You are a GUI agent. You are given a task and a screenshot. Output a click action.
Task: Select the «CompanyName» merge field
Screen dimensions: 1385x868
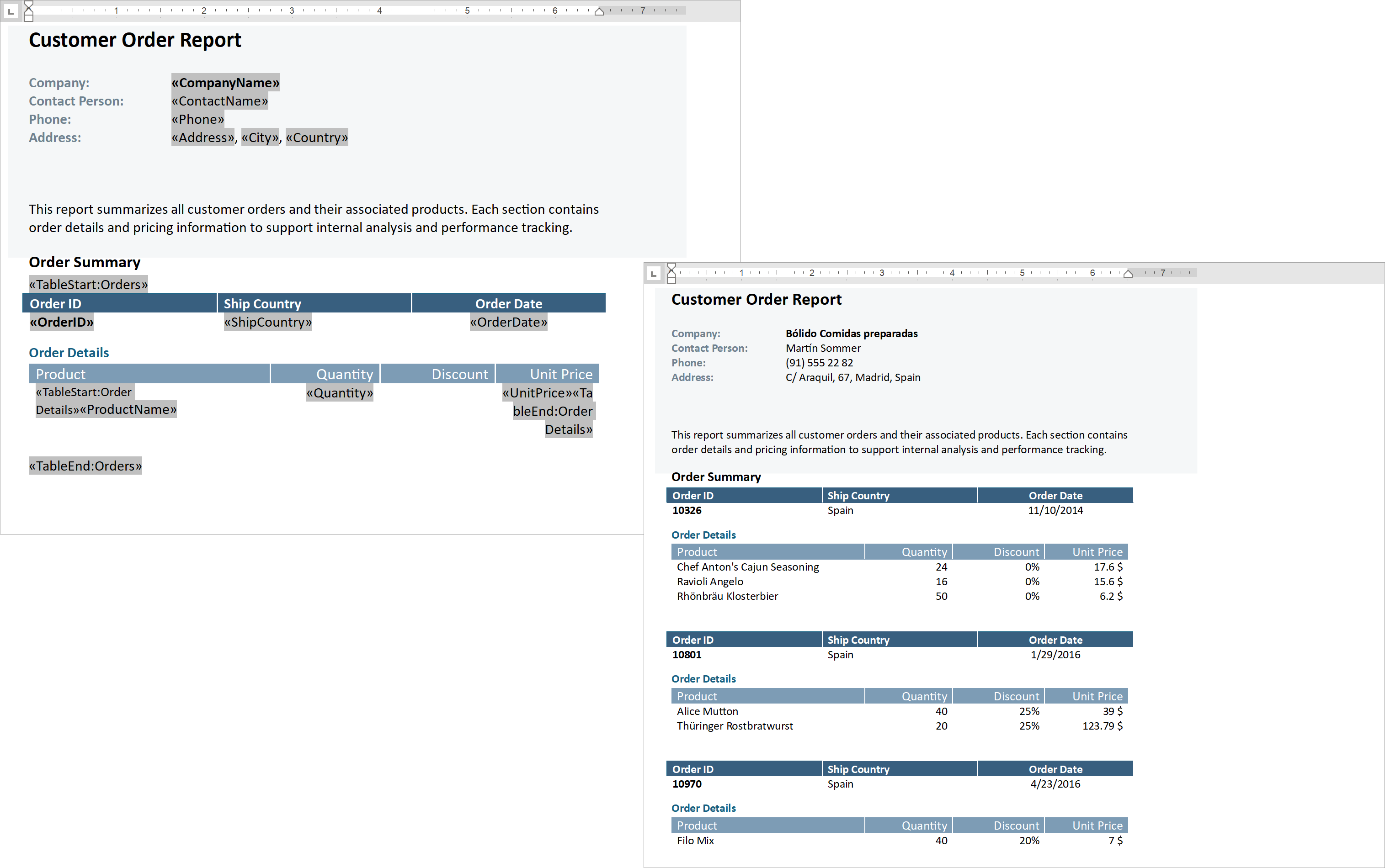pos(225,83)
